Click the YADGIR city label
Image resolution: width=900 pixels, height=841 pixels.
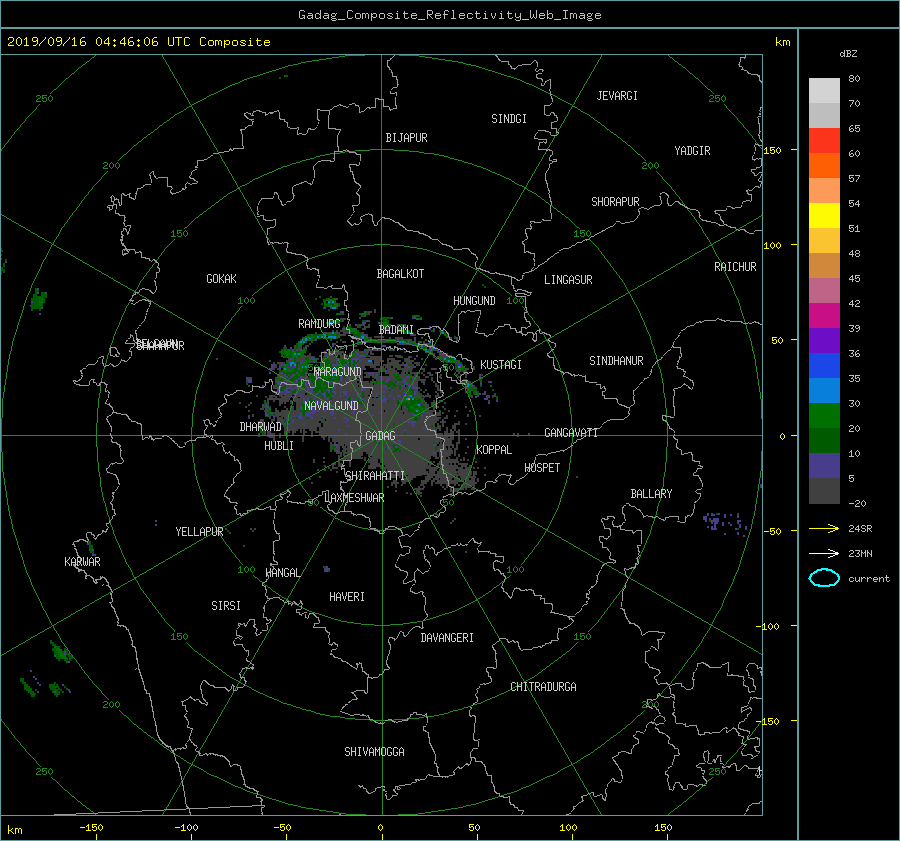click(692, 151)
